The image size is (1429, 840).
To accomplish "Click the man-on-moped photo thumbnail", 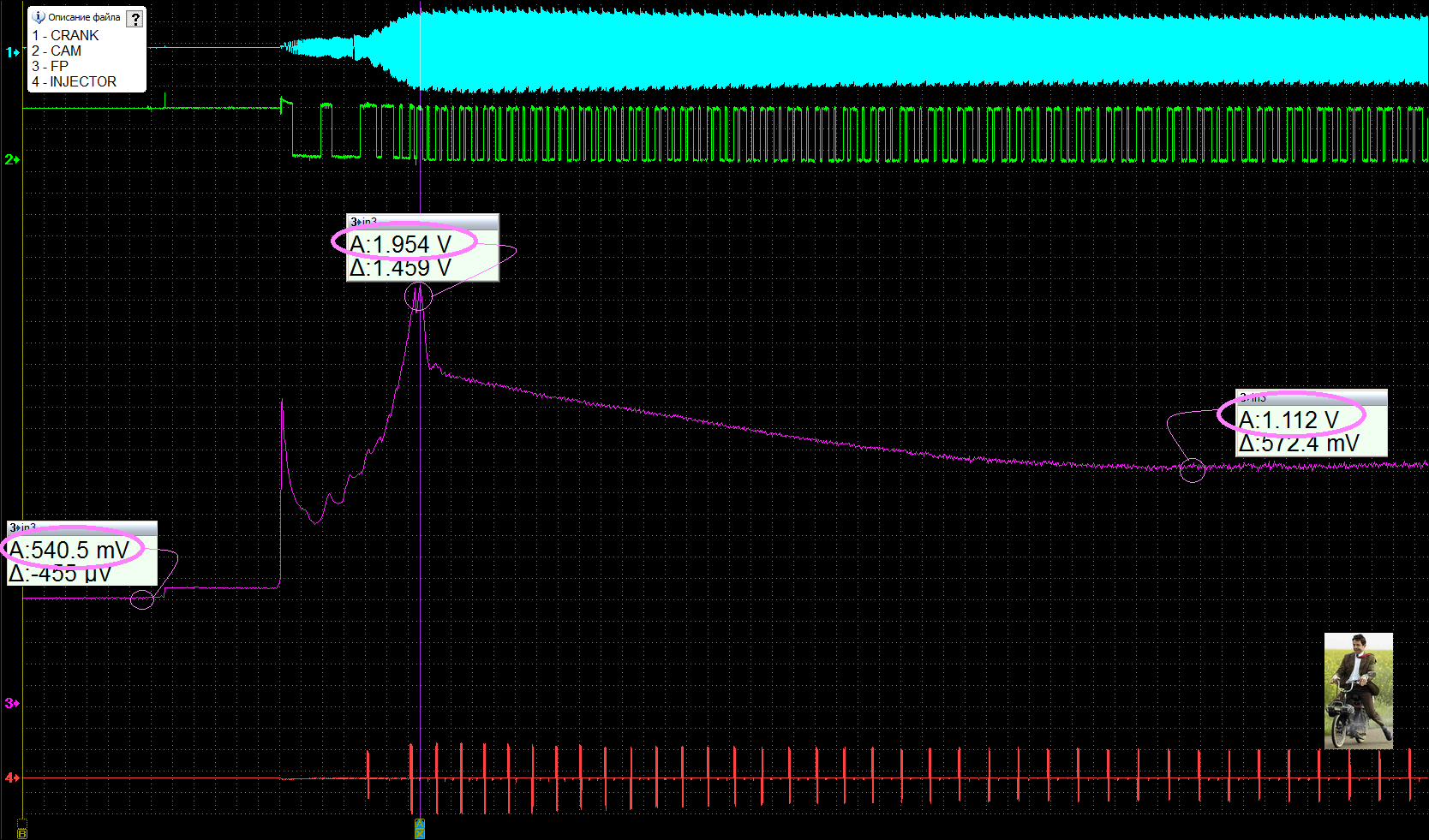I will (1359, 691).
